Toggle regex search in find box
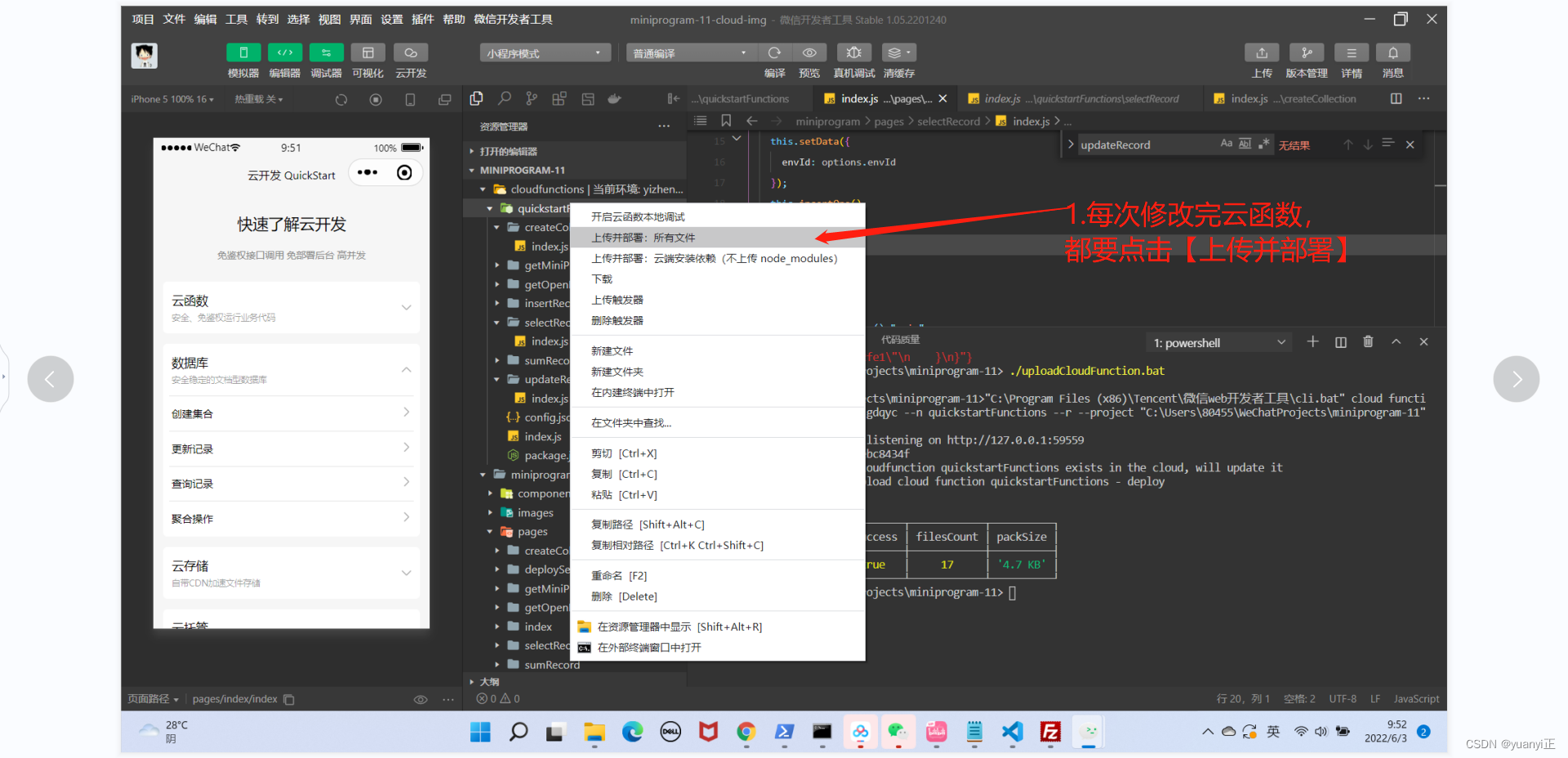Image resolution: width=1568 pixels, height=758 pixels. coord(1264,144)
